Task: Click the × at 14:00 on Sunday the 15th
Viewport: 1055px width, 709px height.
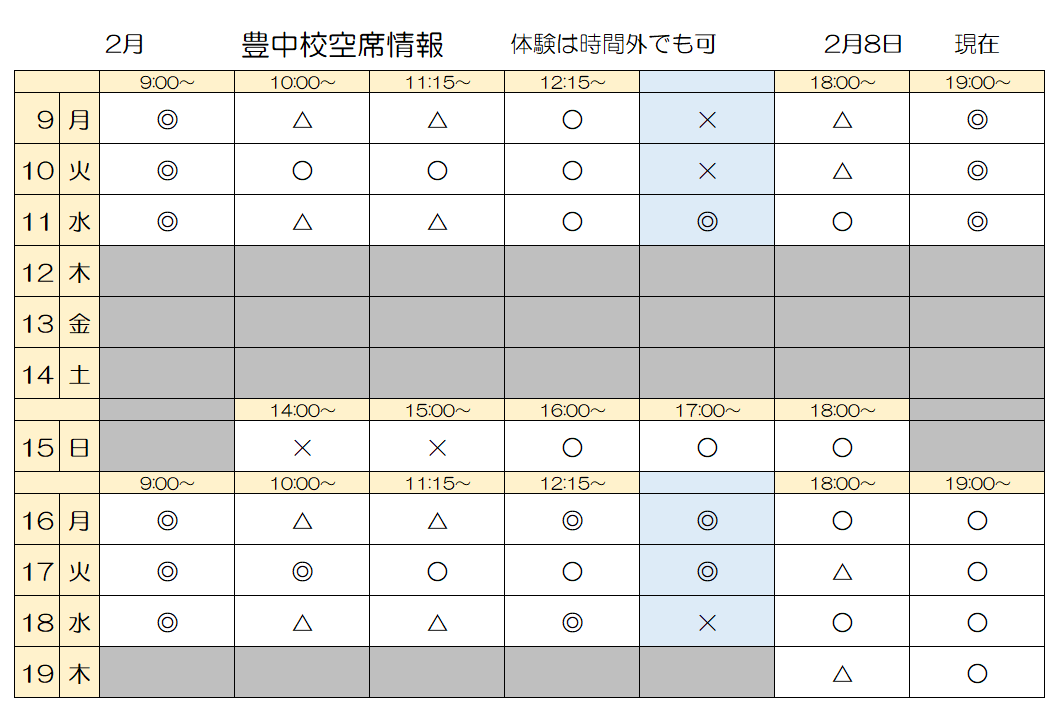Action: coord(302,448)
